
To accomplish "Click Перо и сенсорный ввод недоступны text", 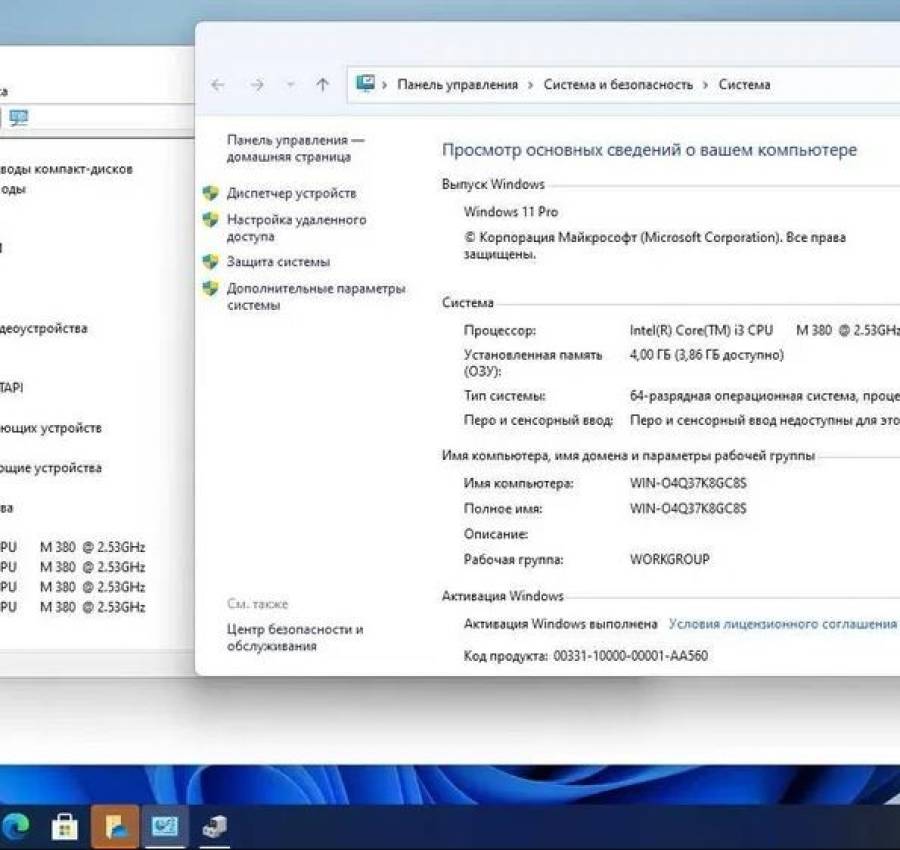I will (x=765, y=420).
